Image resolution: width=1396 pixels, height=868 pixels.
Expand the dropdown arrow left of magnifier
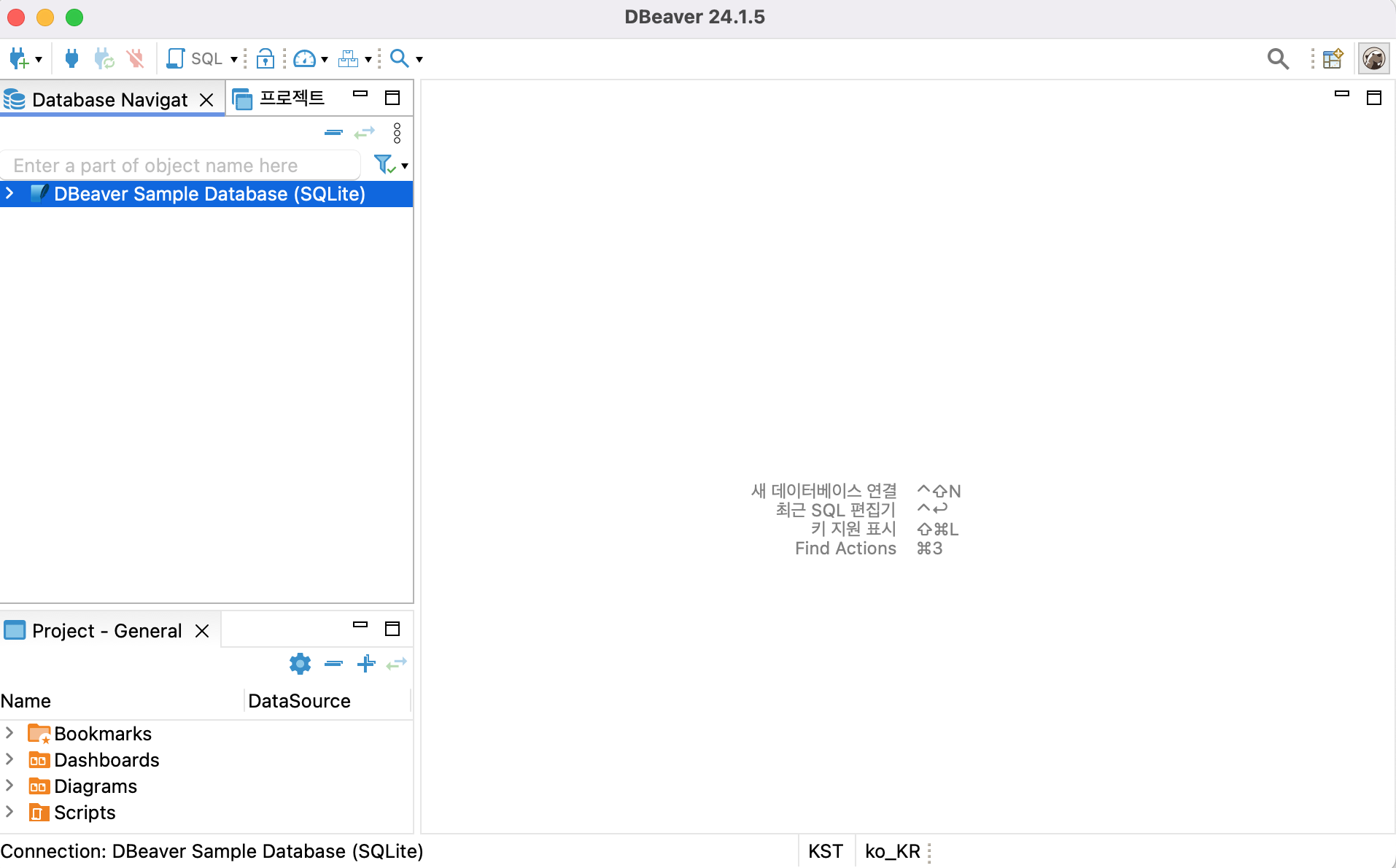point(368,59)
